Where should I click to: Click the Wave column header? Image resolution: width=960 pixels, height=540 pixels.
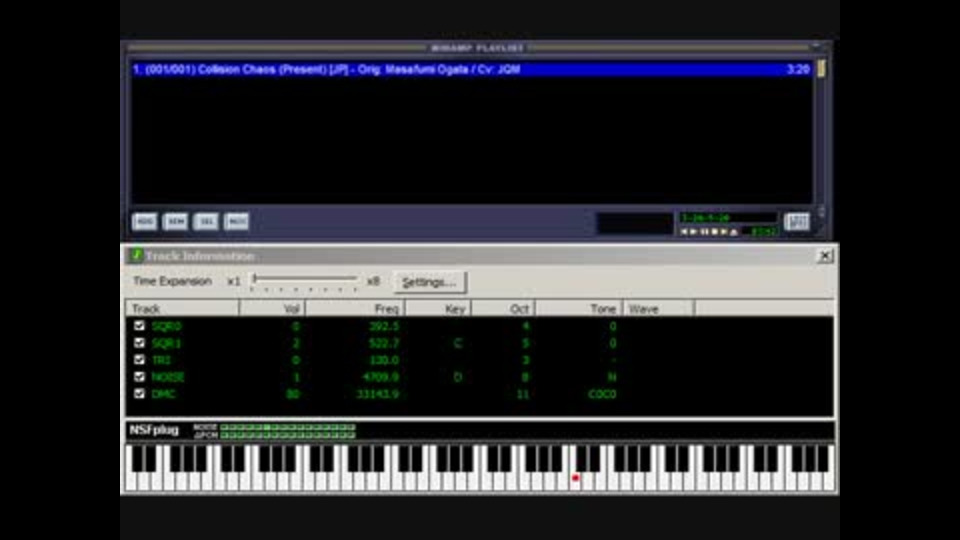pos(659,309)
